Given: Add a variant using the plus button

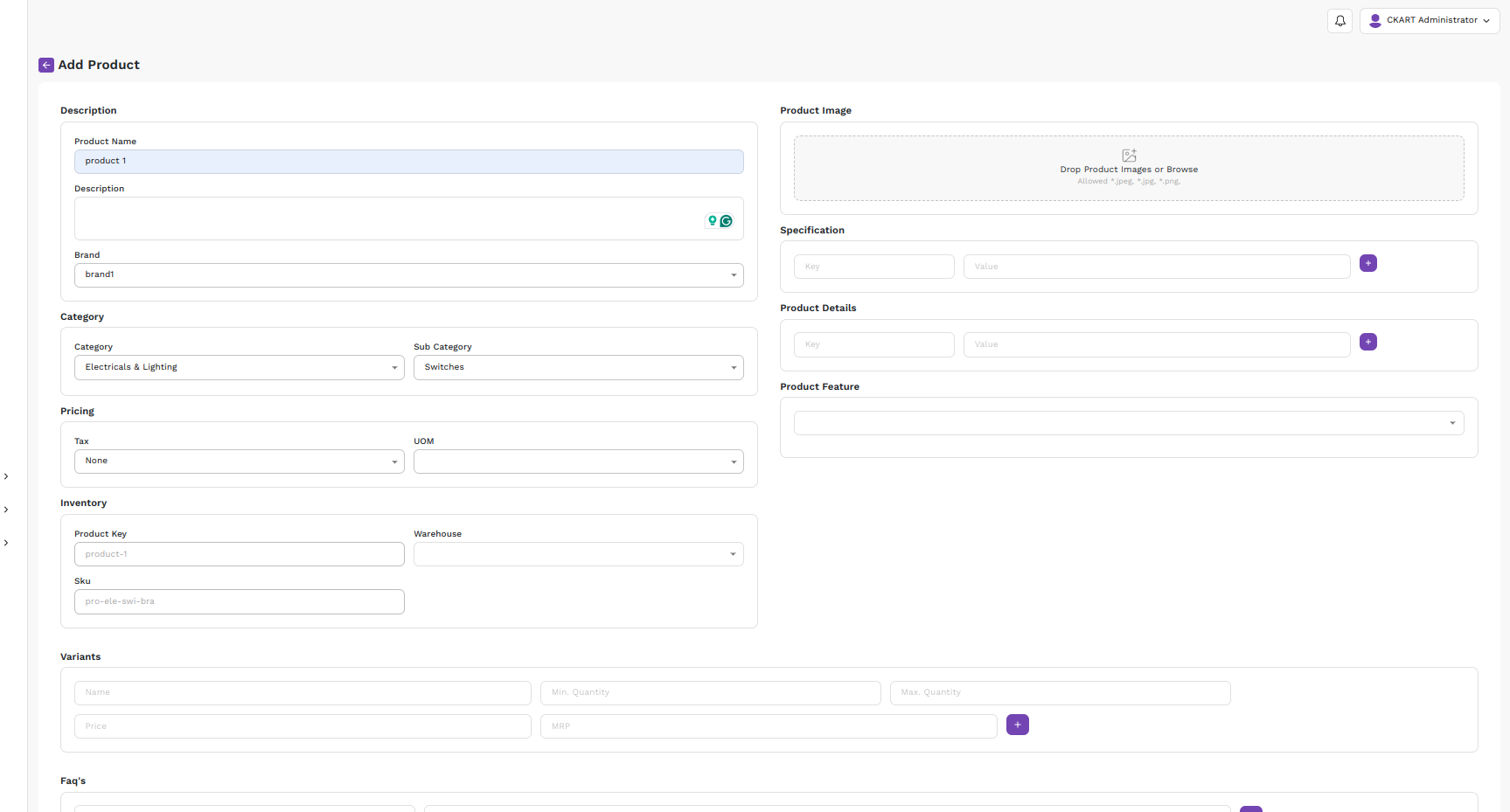Looking at the screenshot, I should (x=1017, y=725).
